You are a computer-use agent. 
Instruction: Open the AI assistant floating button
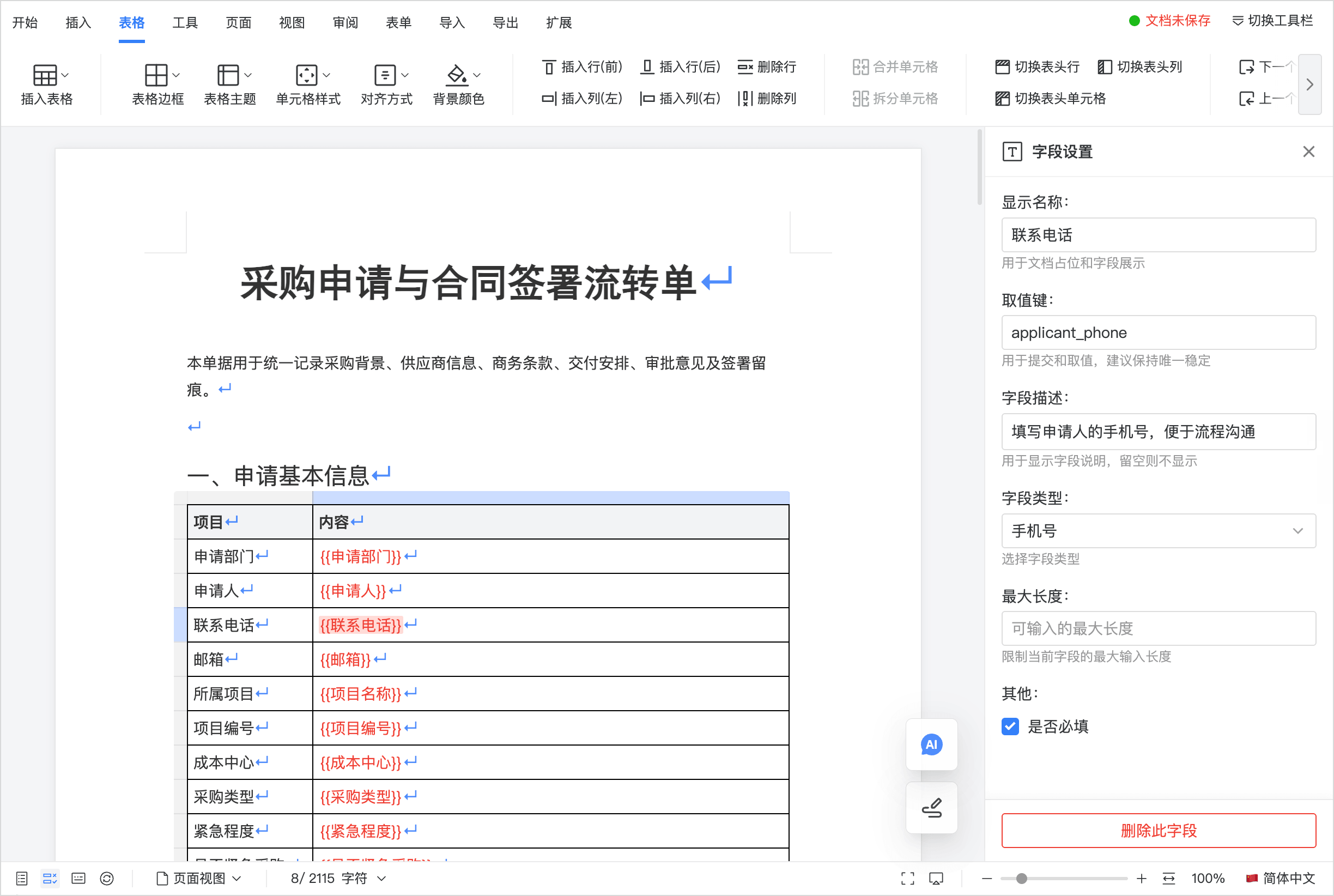click(931, 744)
